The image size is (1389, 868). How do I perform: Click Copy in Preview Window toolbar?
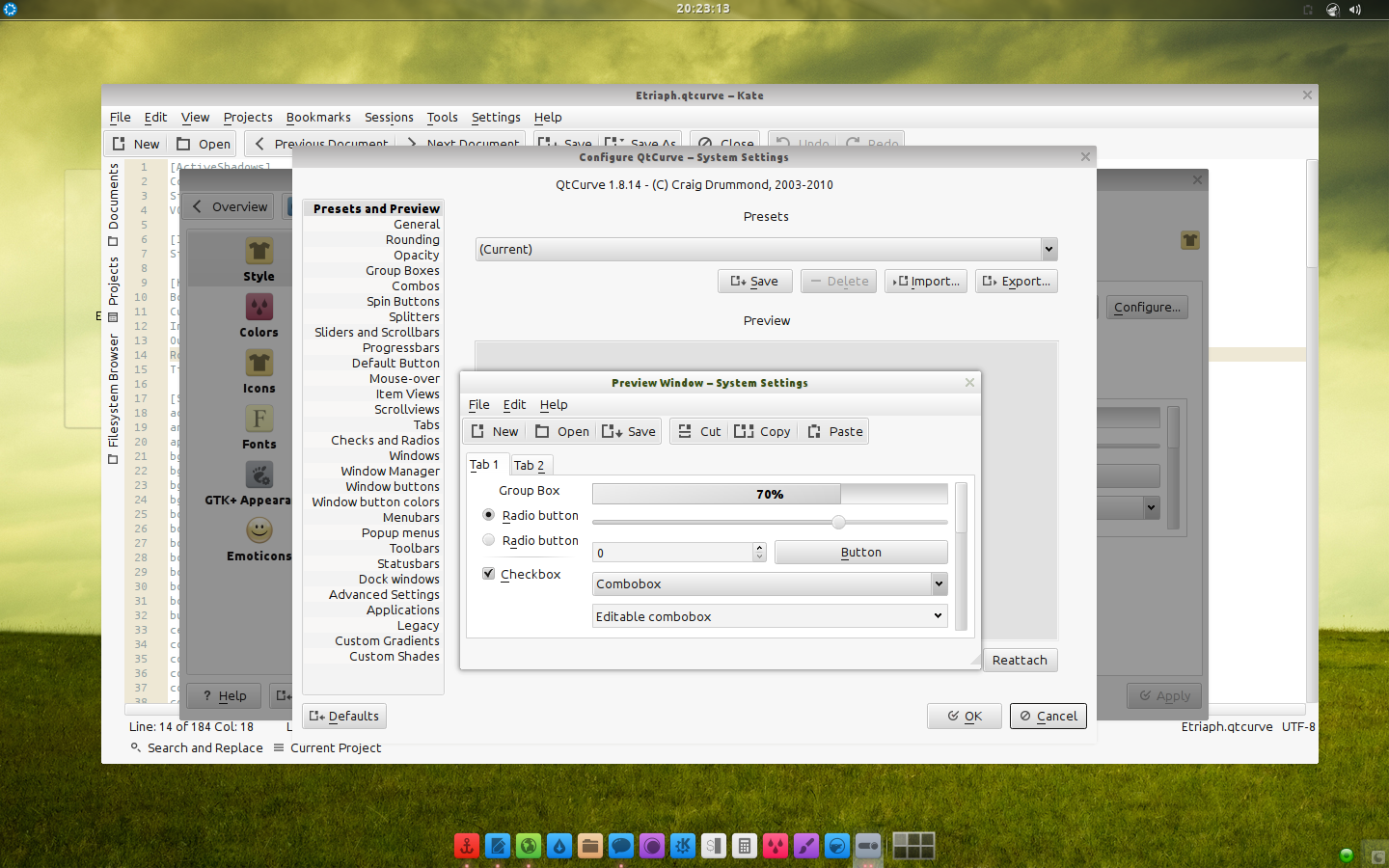[x=762, y=431]
